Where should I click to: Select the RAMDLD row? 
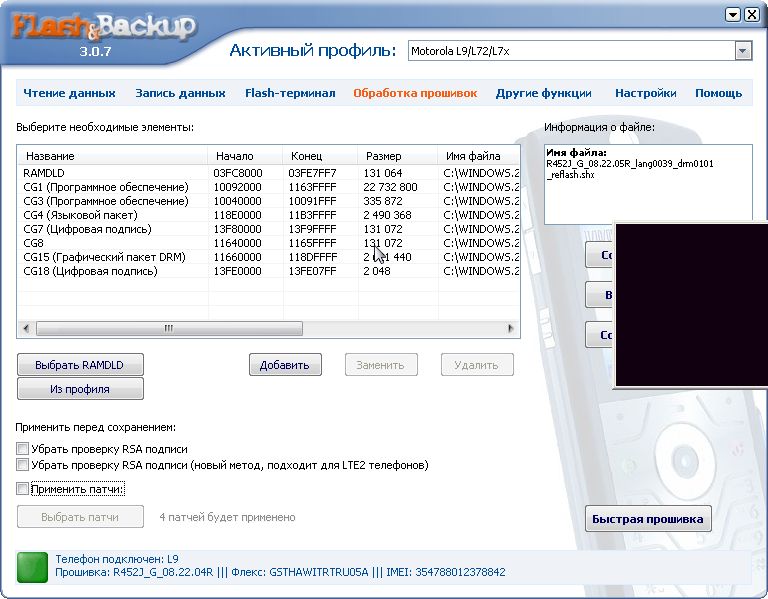coord(268,173)
